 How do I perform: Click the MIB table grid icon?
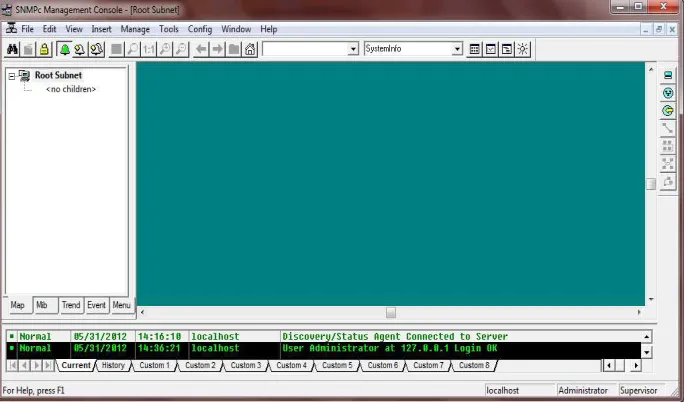click(x=475, y=49)
